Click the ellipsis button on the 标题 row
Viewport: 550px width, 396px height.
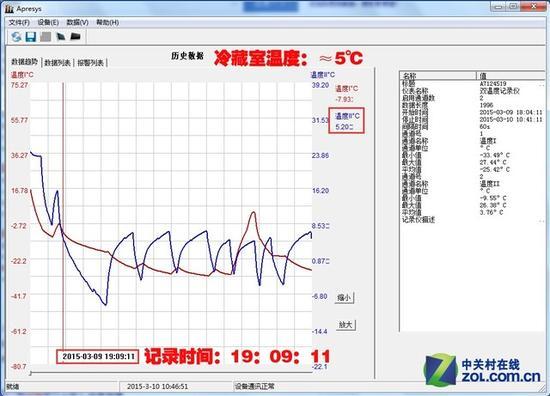click(x=541, y=84)
